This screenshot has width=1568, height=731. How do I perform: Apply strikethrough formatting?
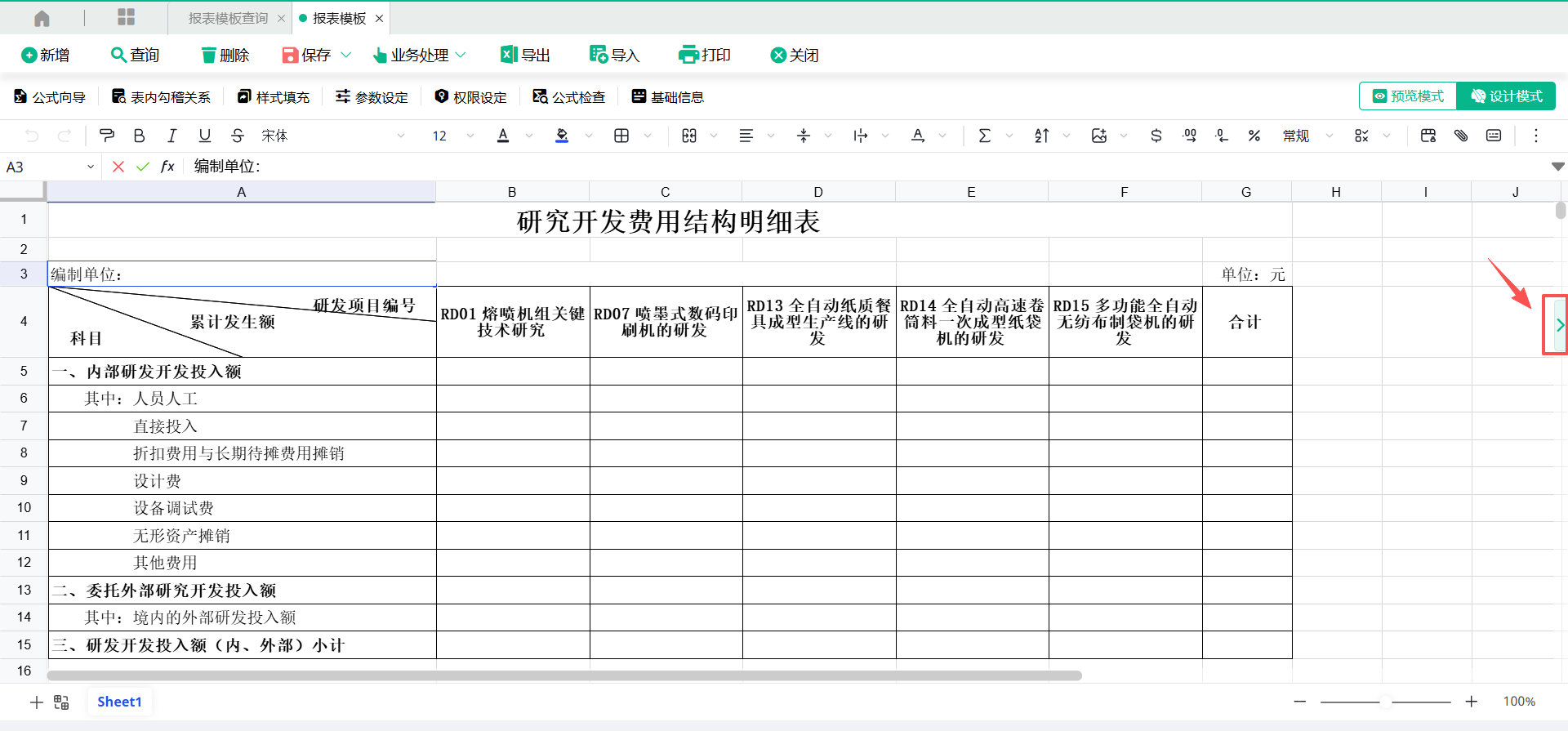coord(237,136)
